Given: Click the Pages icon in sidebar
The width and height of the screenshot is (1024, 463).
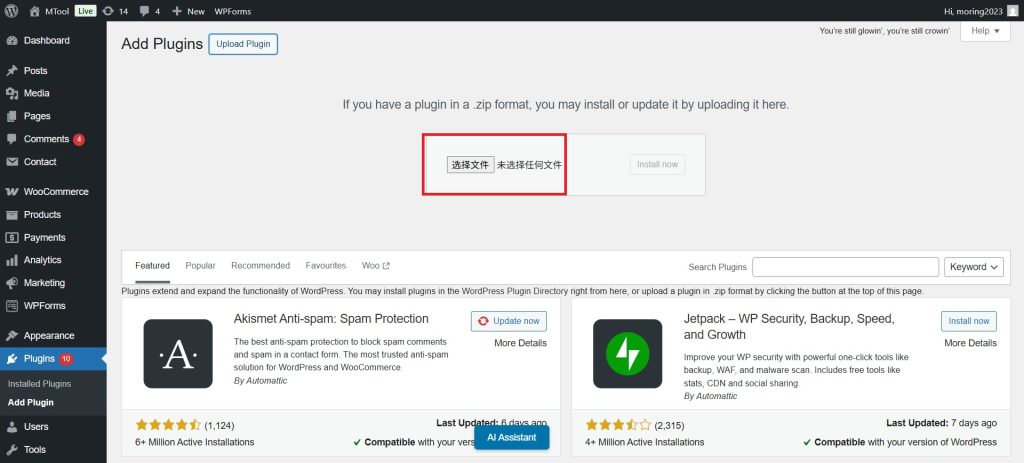Looking at the screenshot, I should (12, 116).
